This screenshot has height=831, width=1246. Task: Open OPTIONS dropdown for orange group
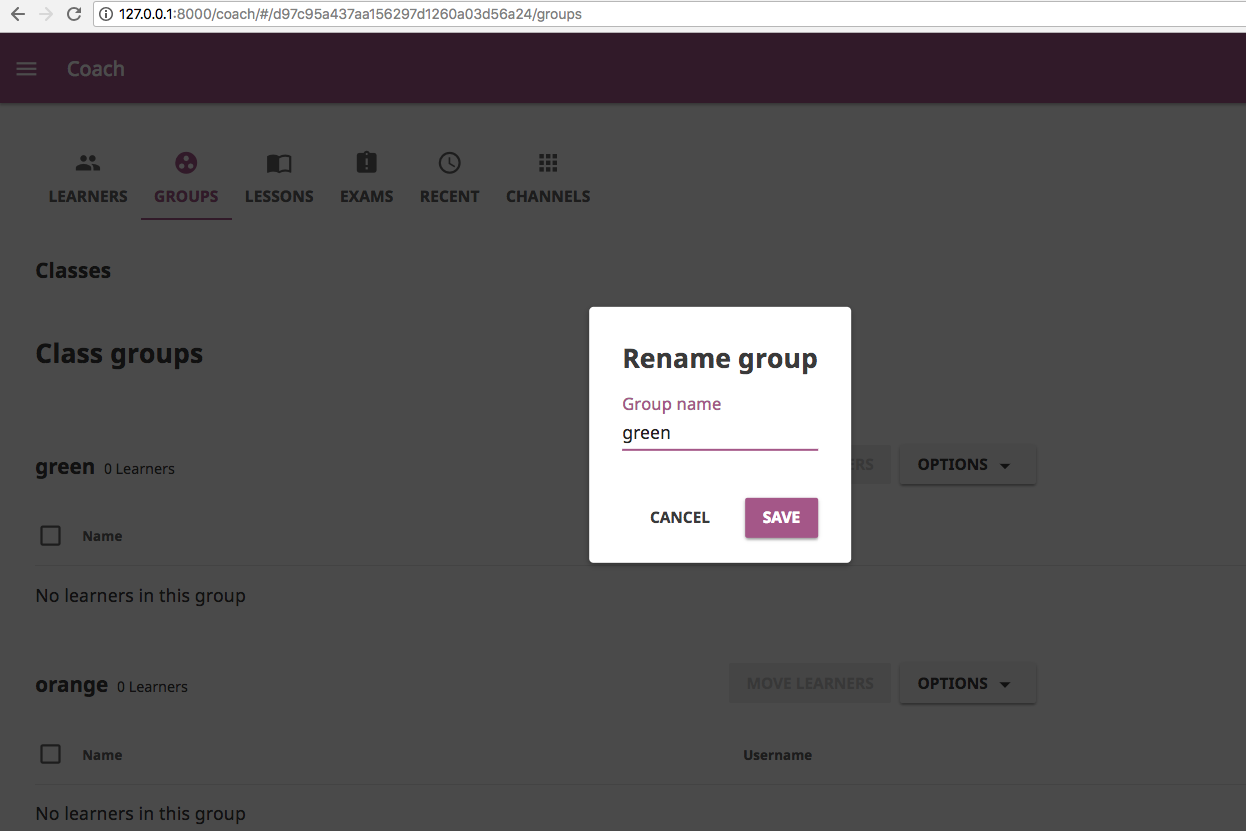point(967,683)
